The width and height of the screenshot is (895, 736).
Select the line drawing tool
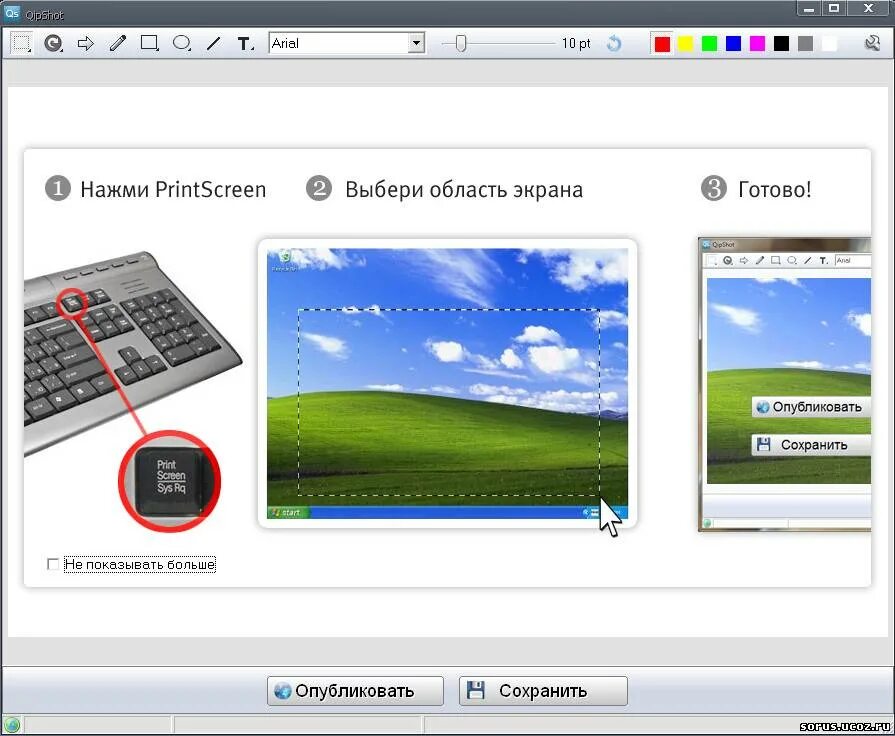(x=213, y=43)
